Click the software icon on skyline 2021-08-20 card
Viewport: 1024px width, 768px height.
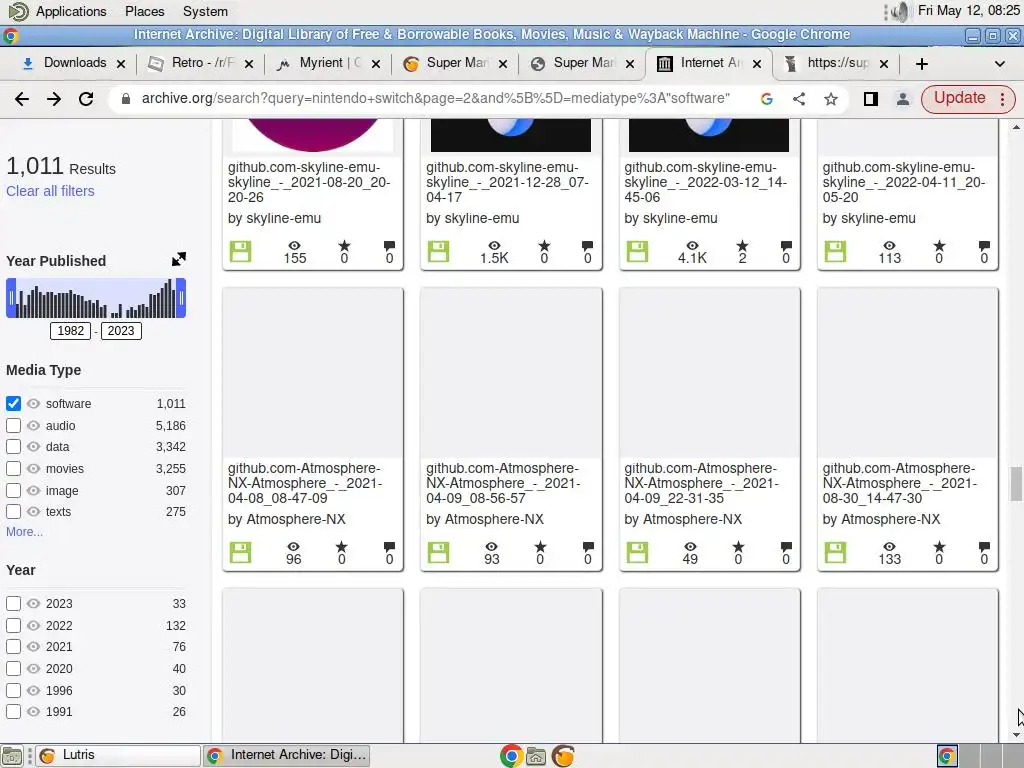(x=240, y=251)
